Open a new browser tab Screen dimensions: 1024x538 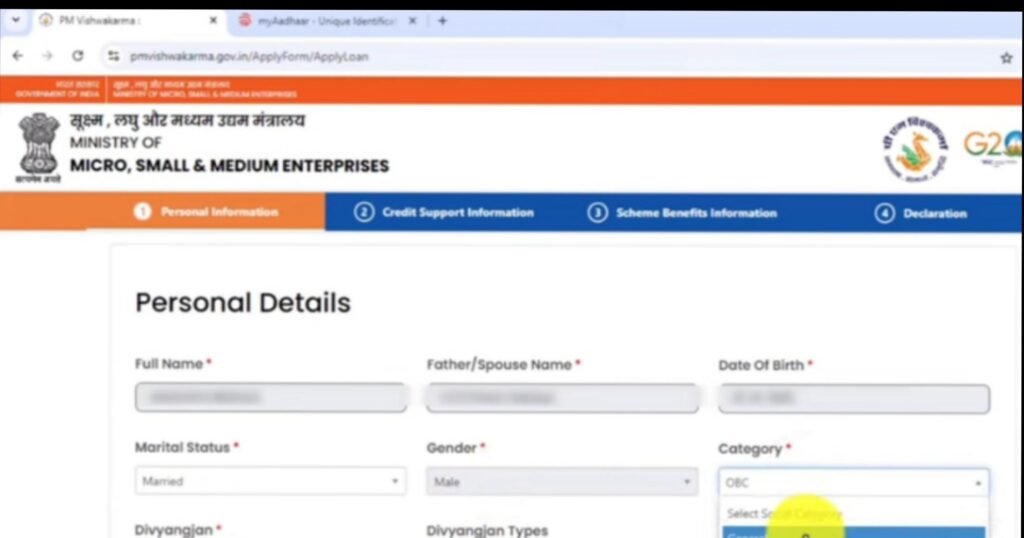tap(443, 21)
